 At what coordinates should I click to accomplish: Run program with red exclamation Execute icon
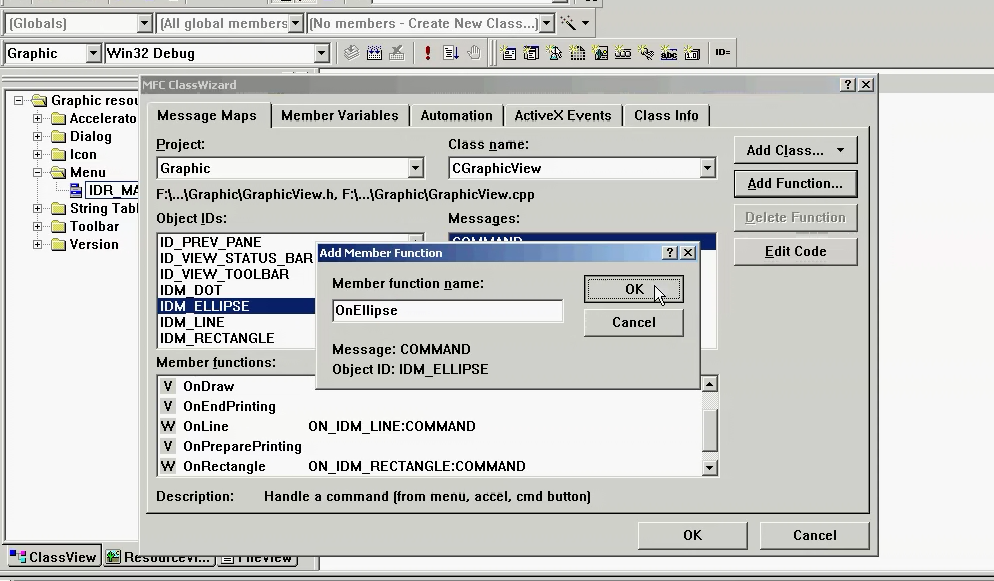click(x=428, y=53)
